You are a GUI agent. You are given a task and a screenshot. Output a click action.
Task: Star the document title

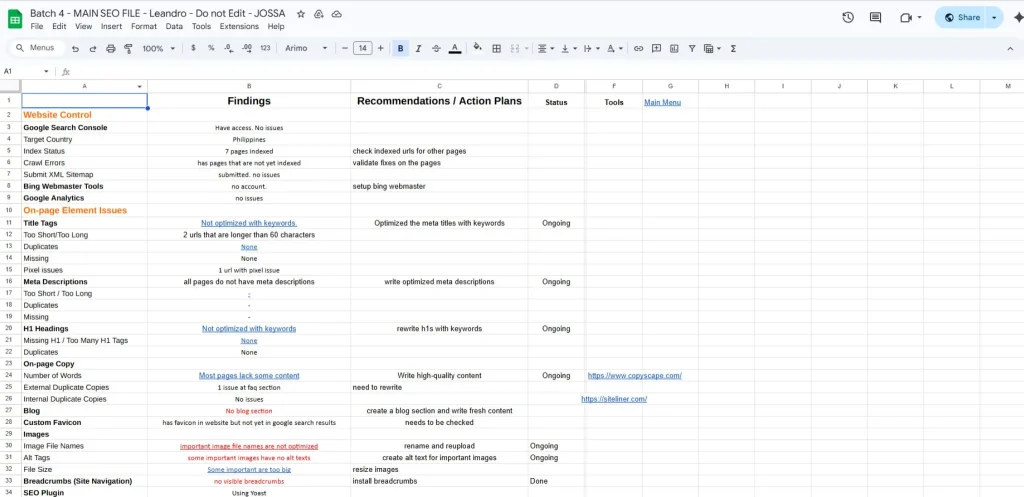(x=300, y=14)
